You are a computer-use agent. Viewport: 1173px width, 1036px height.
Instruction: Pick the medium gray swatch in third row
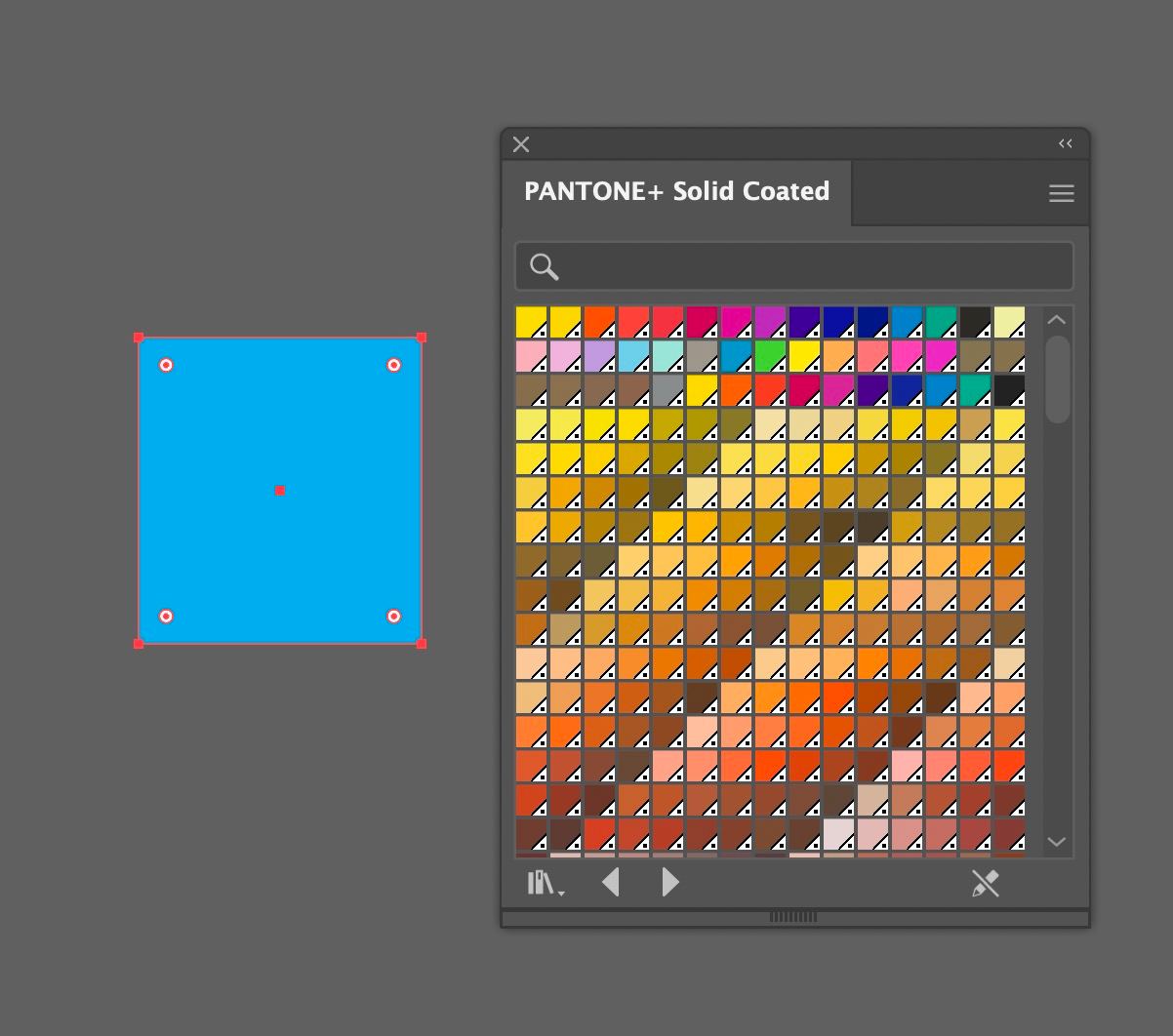click(x=668, y=390)
